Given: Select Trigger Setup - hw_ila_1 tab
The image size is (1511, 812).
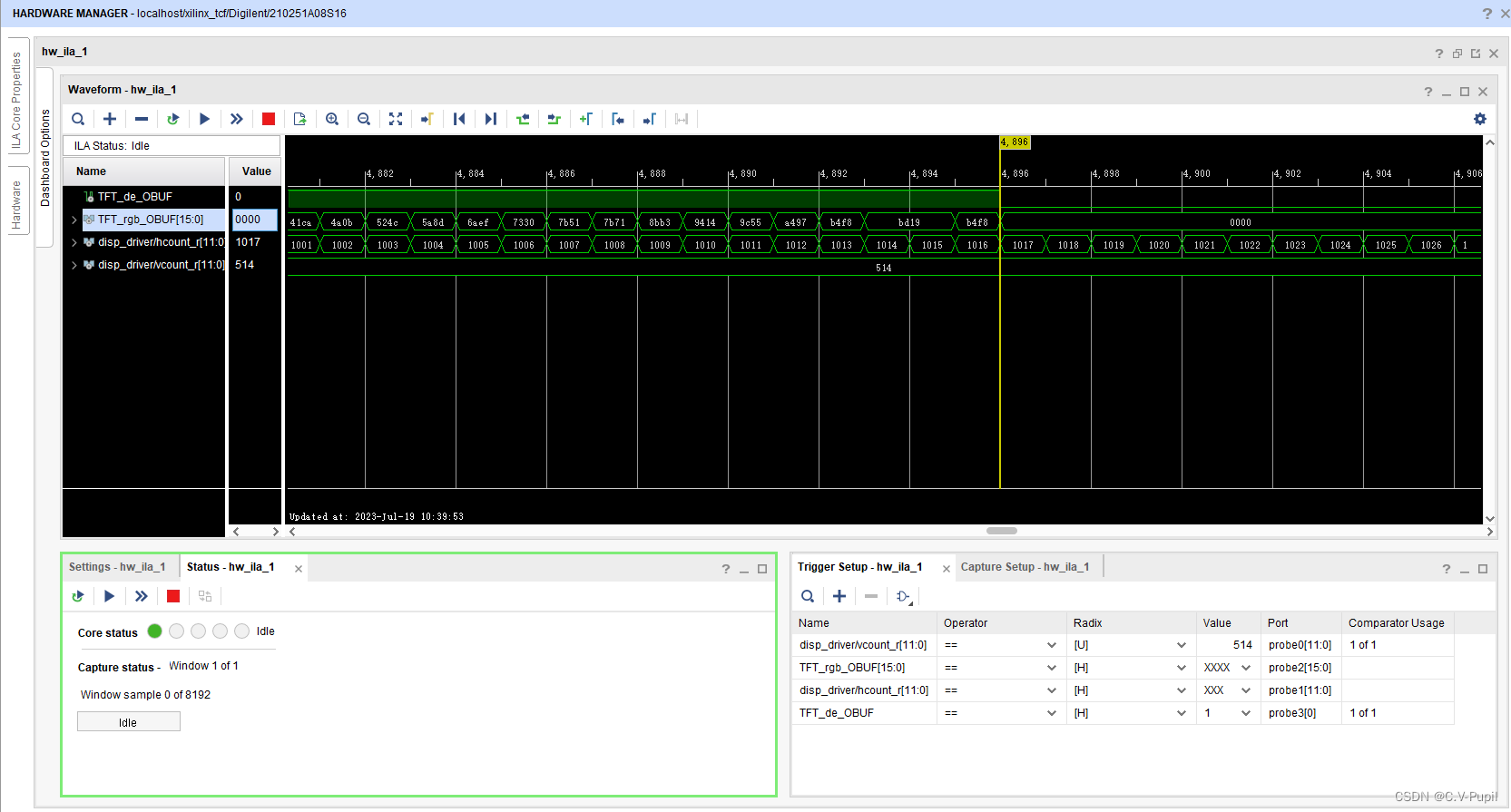Looking at the screenshot, I should [859, 567].
